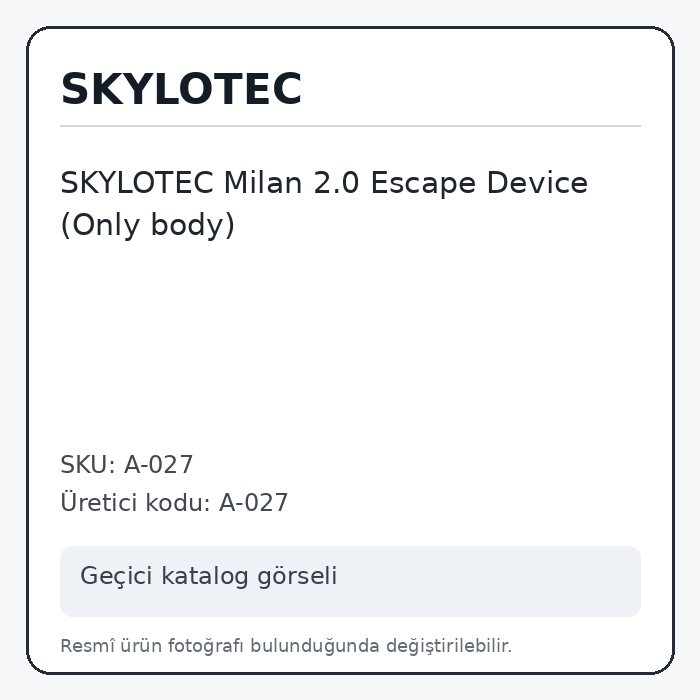Select the A-027 value after Üretici kodu
Screen dimensions: 700x700
pos(253,503)
